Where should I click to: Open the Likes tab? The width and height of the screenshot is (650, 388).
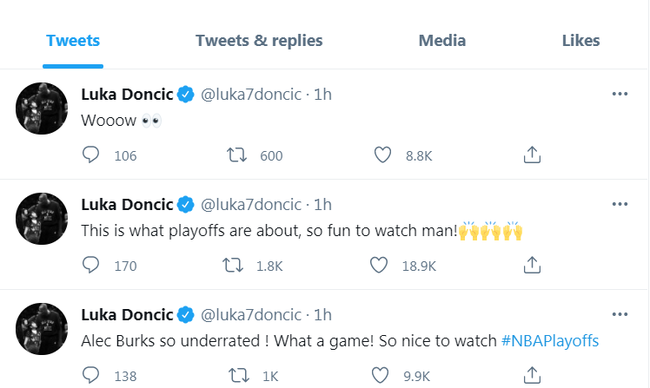(581, 41)
